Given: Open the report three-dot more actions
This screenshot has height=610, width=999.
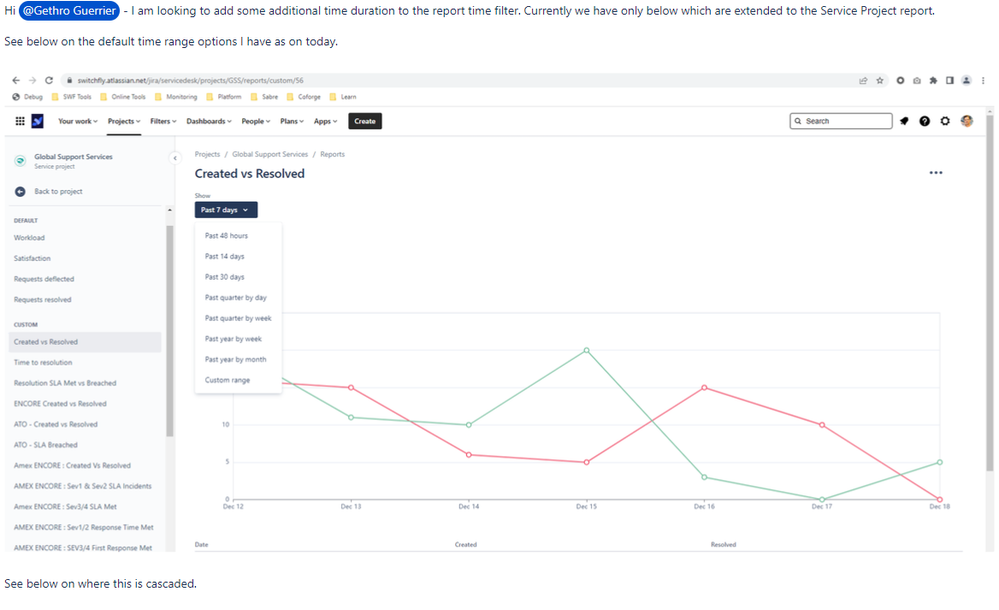Looking at the screenshot, I should pyautogui.click(x=935, y=173).
